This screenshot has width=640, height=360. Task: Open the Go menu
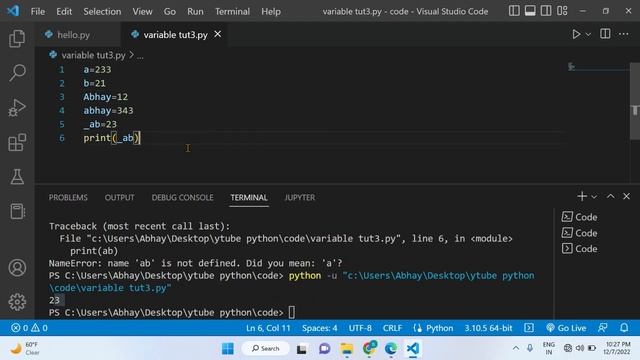(x=169, y=11)
